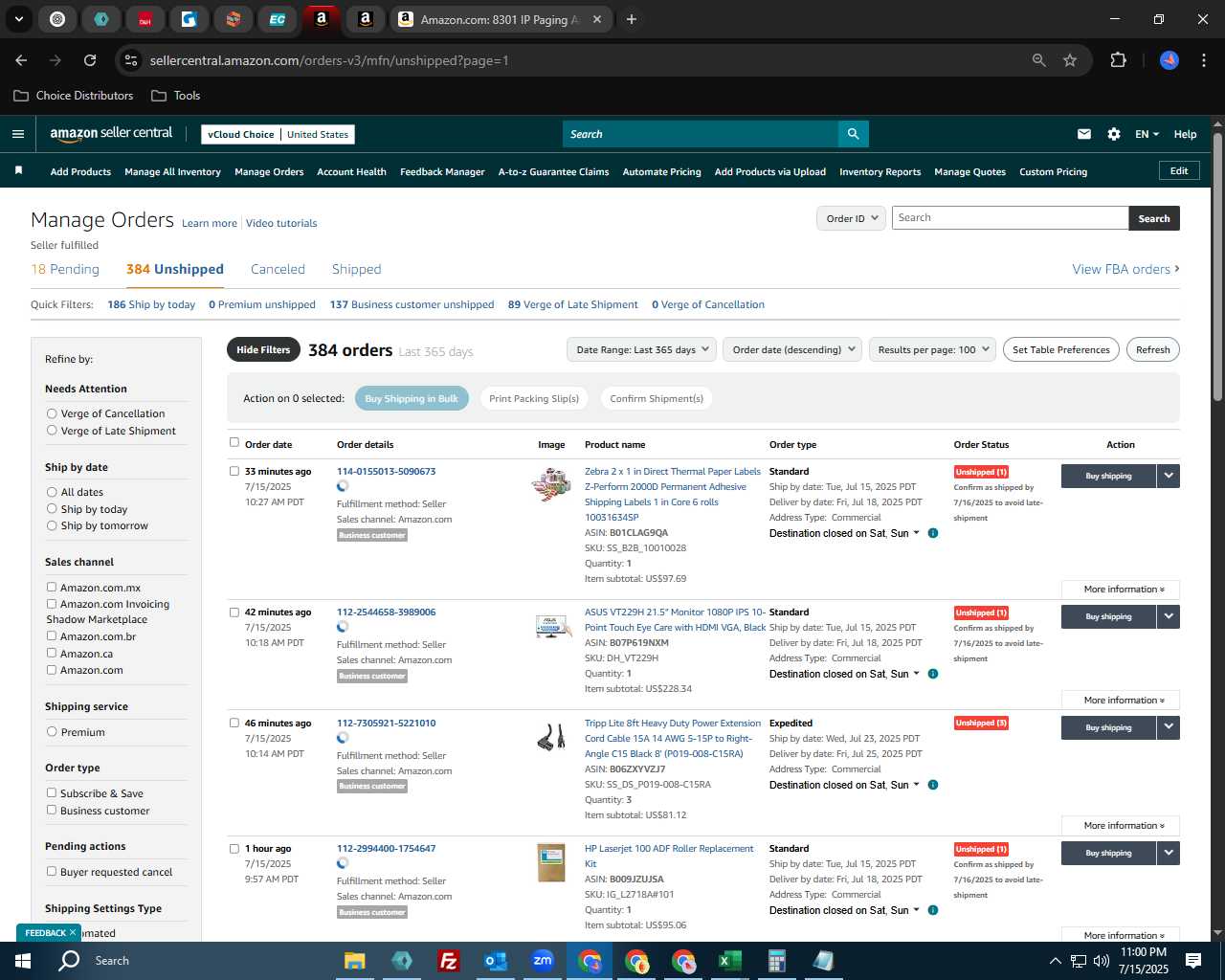Viewport: 1225px width, 980px height.
Task: Open the Seller Central hamburger menu
Action: (x=17, y=134)
